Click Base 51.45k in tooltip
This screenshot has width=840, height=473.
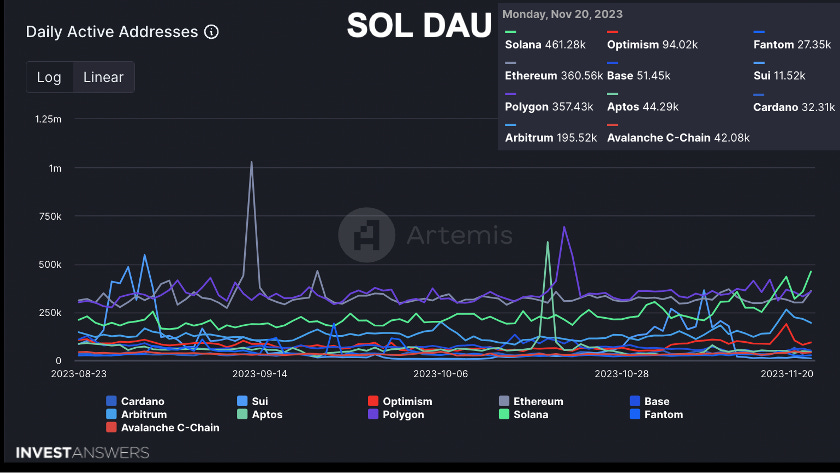(639, 76)
